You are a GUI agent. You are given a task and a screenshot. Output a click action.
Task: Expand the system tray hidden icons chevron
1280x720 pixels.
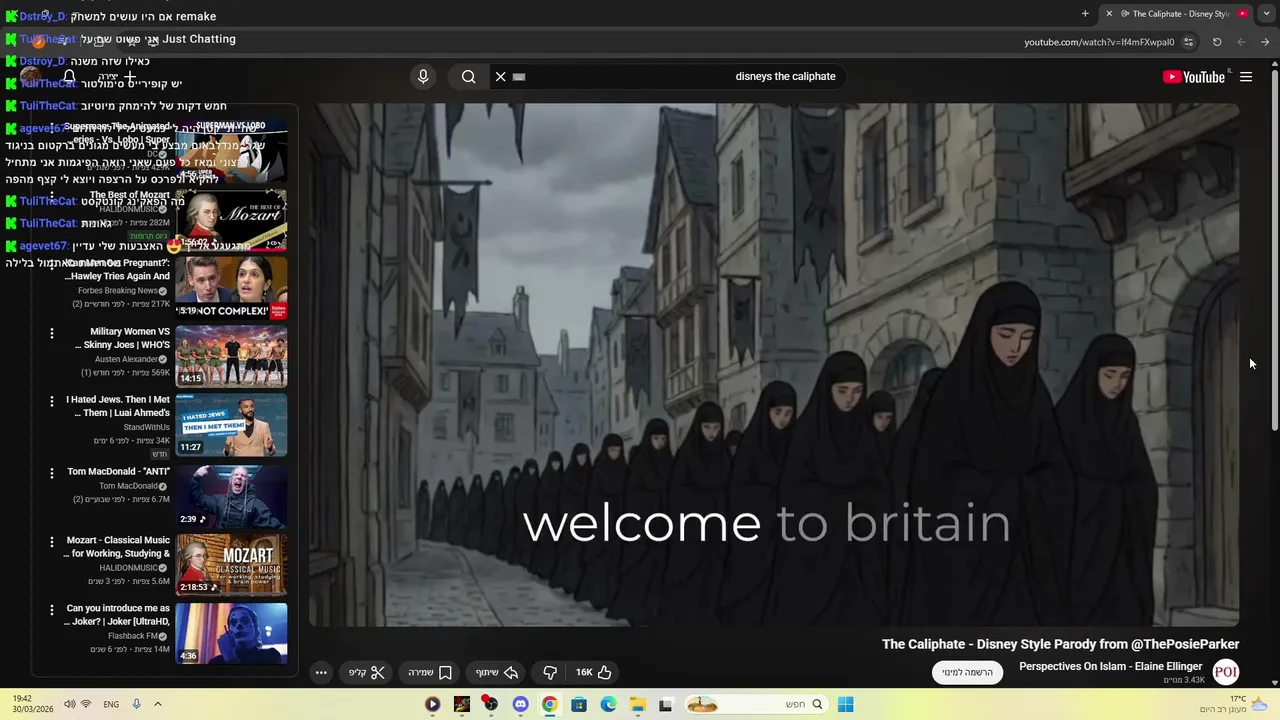pyautogui.click(x=157, y=704)
